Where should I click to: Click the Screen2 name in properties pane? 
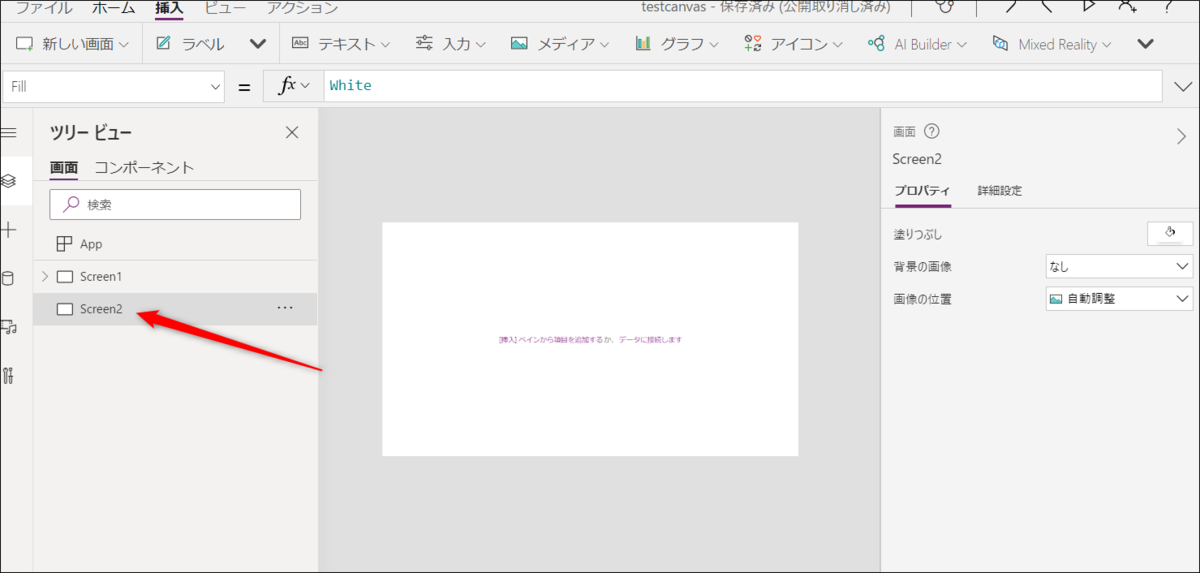[x=917, y=159]
